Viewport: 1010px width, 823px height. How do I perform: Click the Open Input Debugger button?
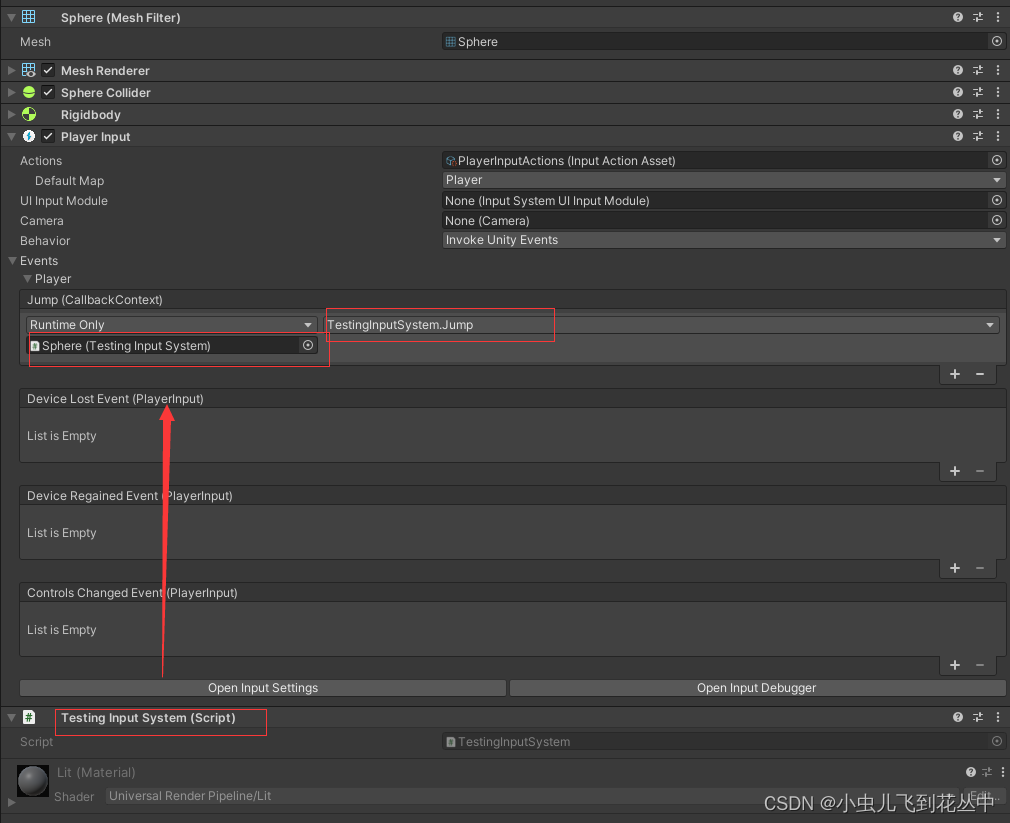757,688
